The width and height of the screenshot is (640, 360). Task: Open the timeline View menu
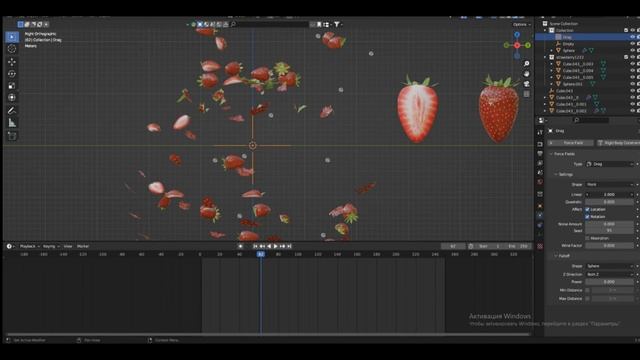click(x=68, y=247)
